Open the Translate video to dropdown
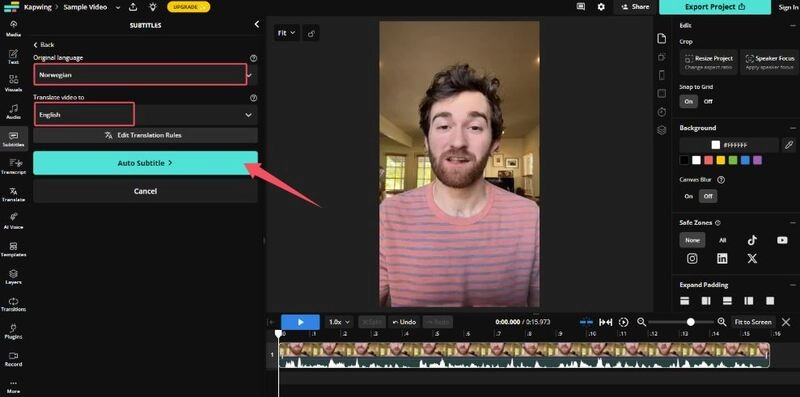This screenshot has height=397, width=800. pos(145,115)
